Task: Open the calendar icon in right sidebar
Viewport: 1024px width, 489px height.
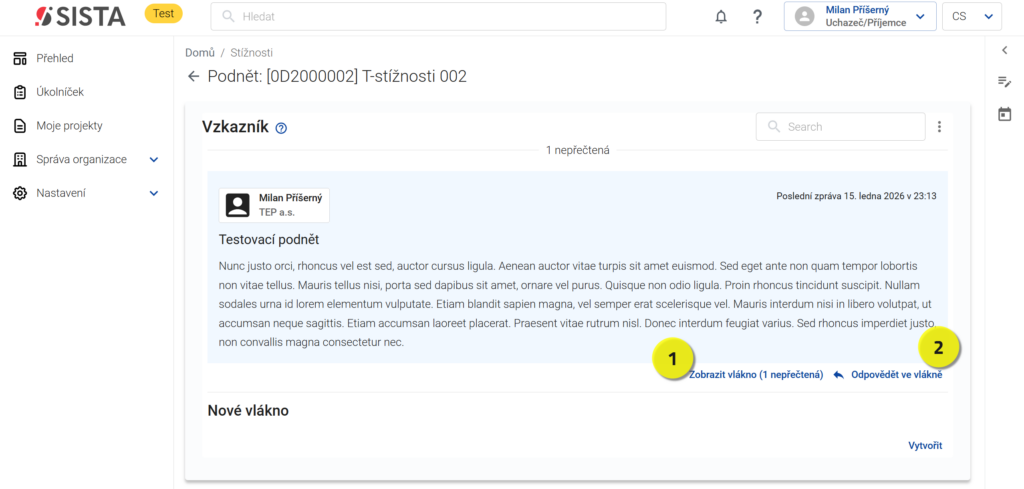Action: tap(1004, 115)
